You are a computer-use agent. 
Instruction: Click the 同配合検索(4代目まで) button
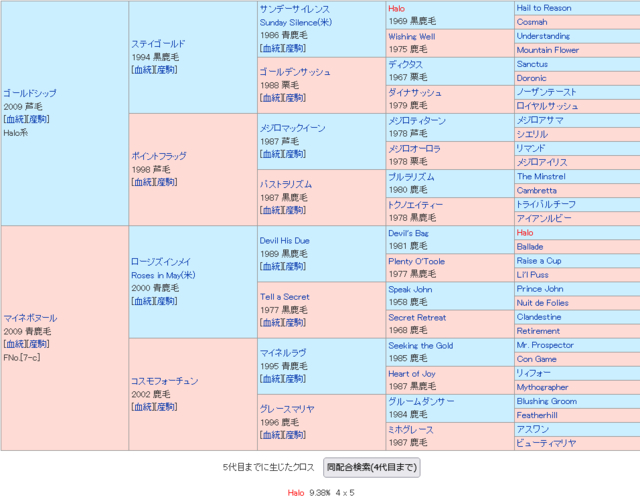[x=373, y=467]
